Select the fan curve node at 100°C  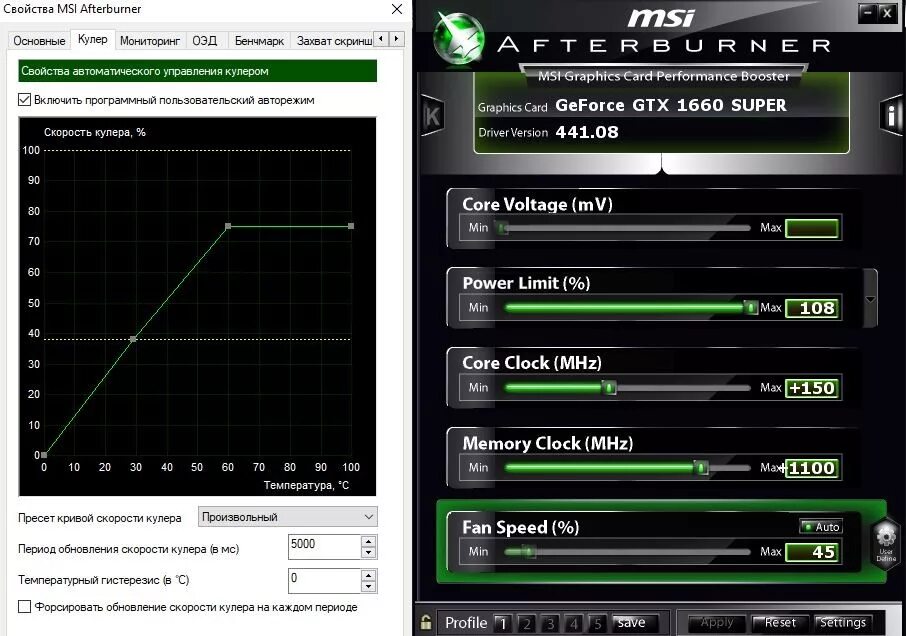(351, 226)
